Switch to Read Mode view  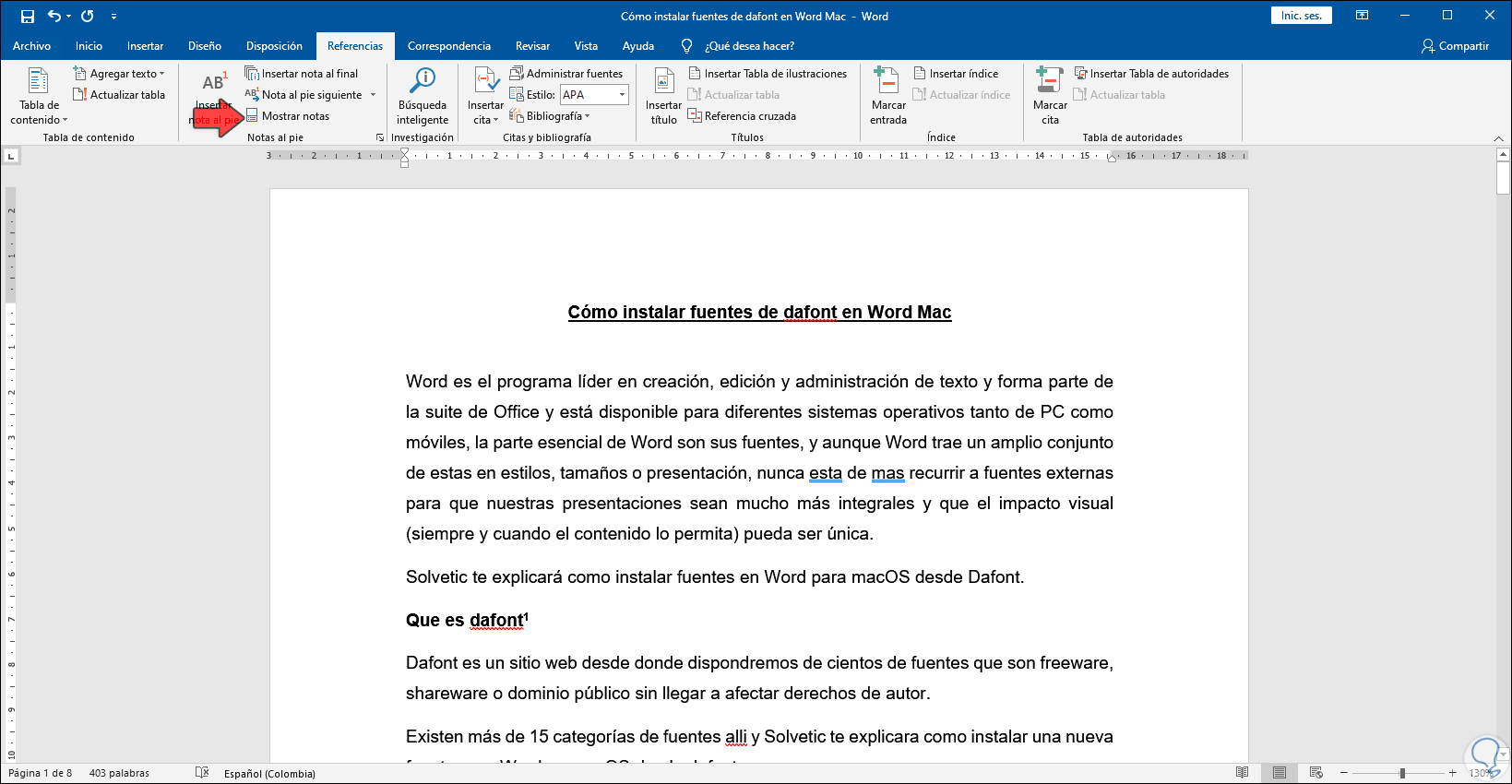[1243, 773]
